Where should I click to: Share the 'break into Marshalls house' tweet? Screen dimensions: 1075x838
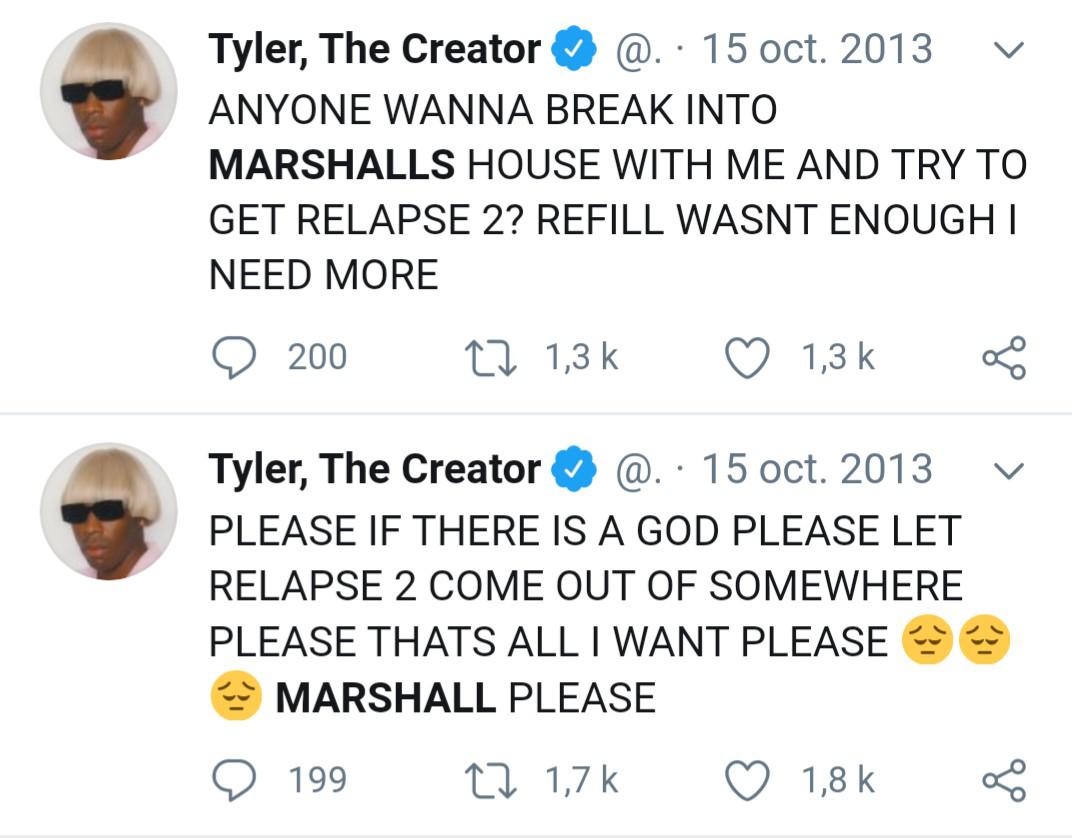[1003, 358]
